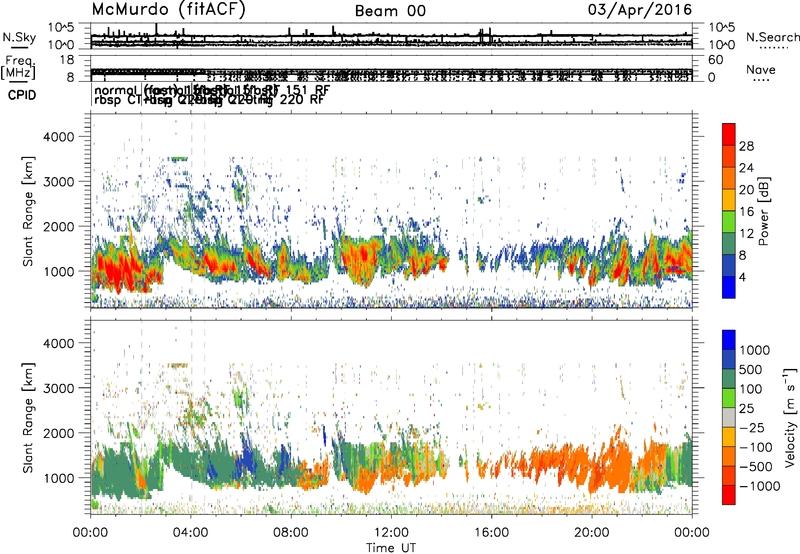Select the -1000 label on Velocity colorbar

[759, 486]
